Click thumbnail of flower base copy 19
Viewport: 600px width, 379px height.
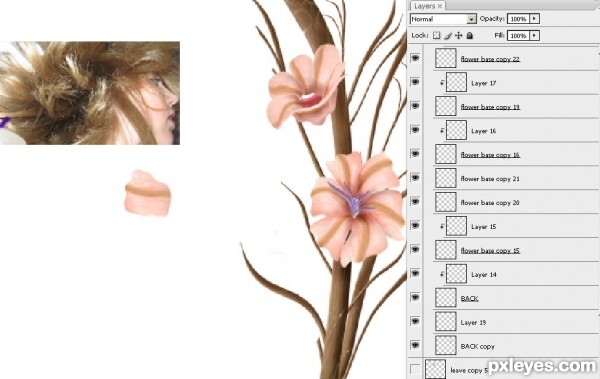pyautogui.click(x=446, y=106)
